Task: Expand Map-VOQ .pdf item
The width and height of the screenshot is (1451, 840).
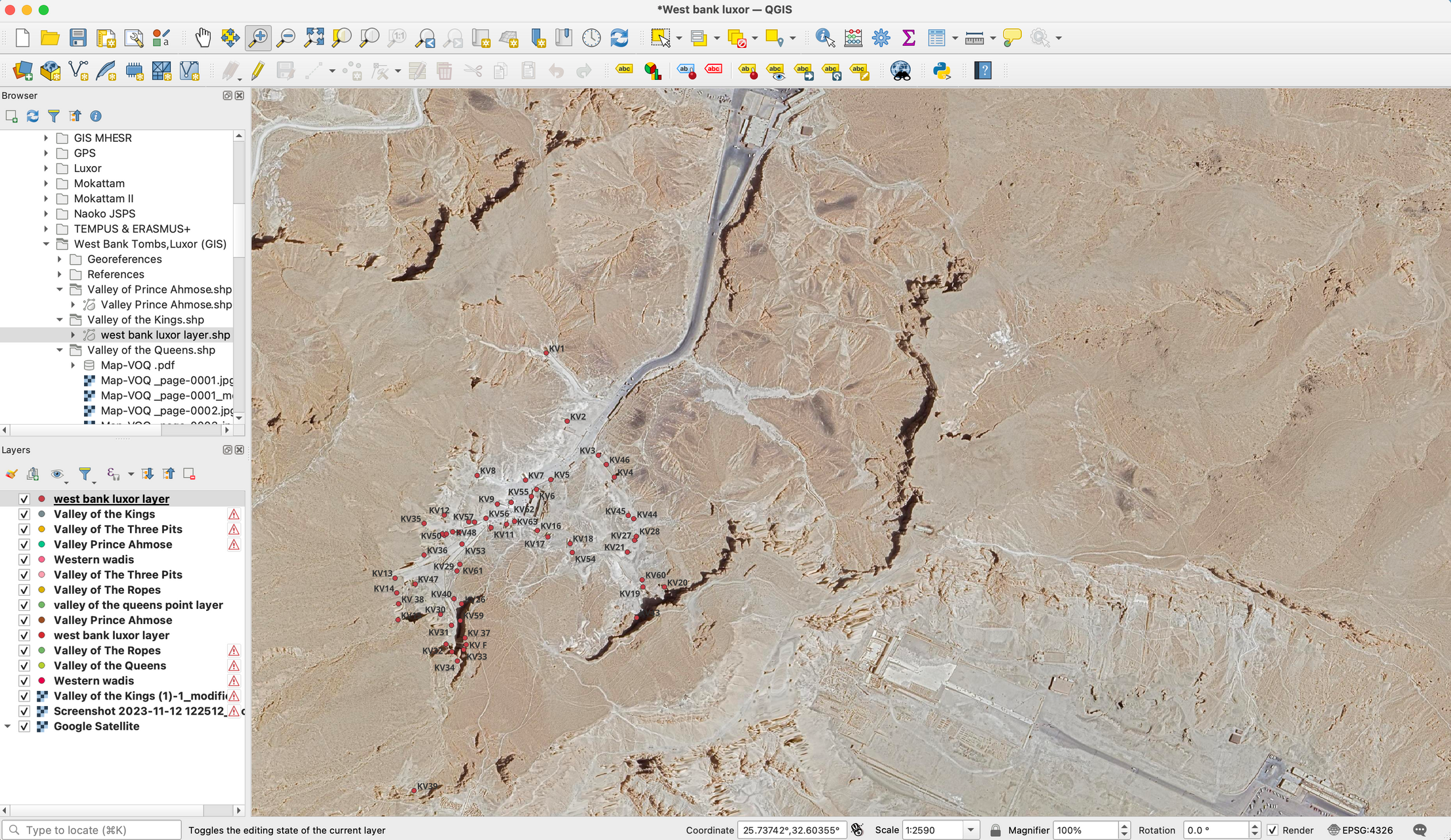Action: click(x=74, y=365)
